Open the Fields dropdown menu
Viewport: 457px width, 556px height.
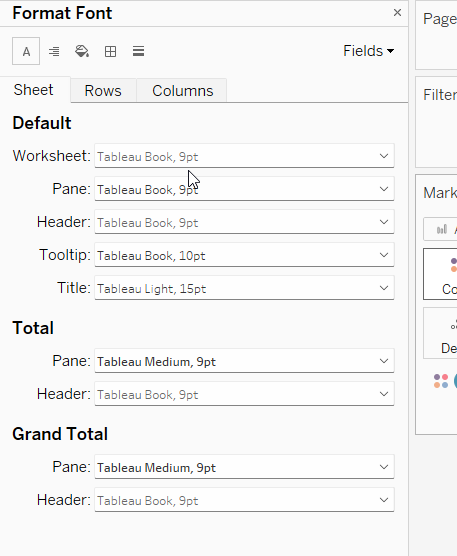pos(368,51)
